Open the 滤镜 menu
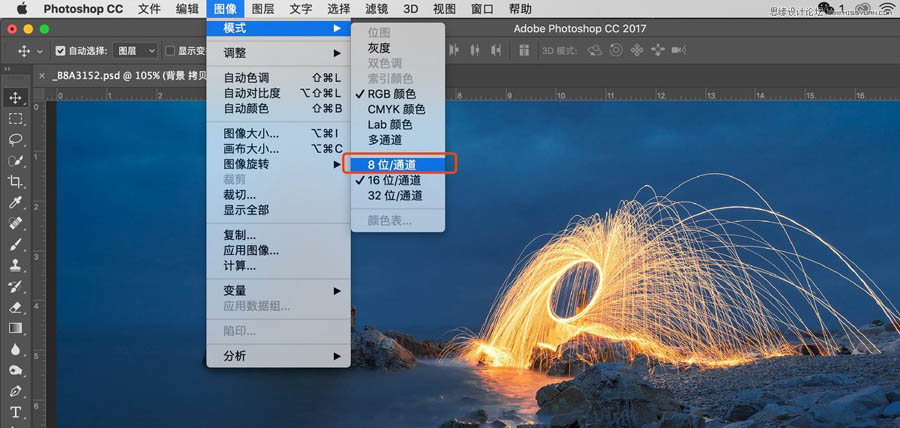The height and width of the screenshot is (428, 900). point(377,9)
